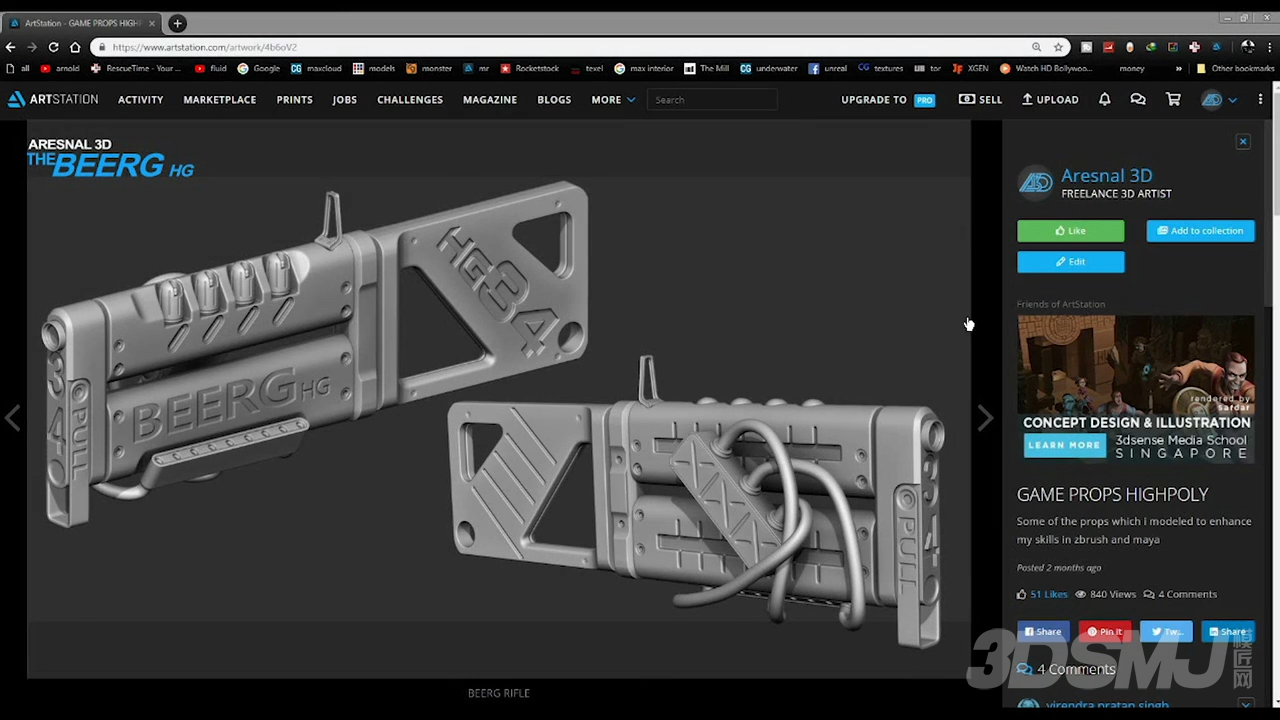Viewport: 1280px width, 720px height.
Task: Click the browser home icon
Action: 75,47
